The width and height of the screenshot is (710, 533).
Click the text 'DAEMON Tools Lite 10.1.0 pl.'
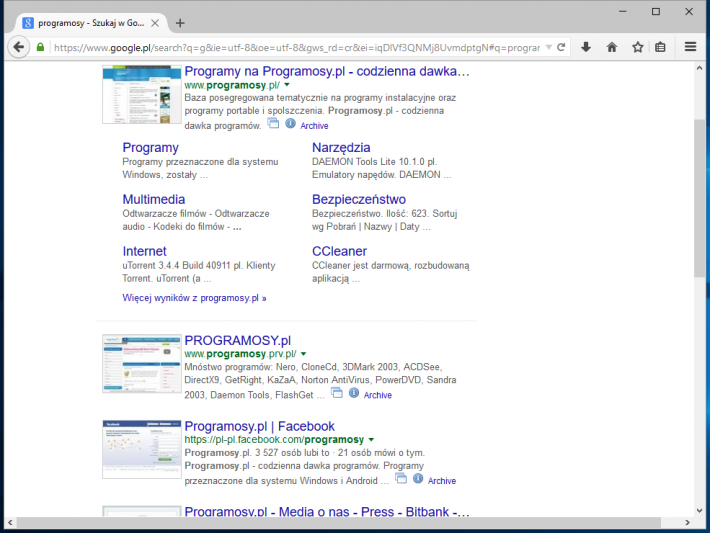click(x=374, y=162)
